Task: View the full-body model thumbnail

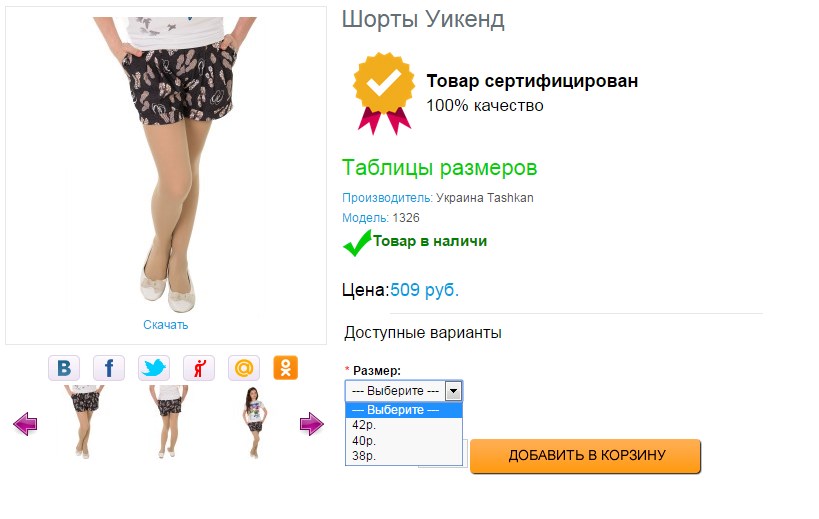Action: (x=254, y=422)
